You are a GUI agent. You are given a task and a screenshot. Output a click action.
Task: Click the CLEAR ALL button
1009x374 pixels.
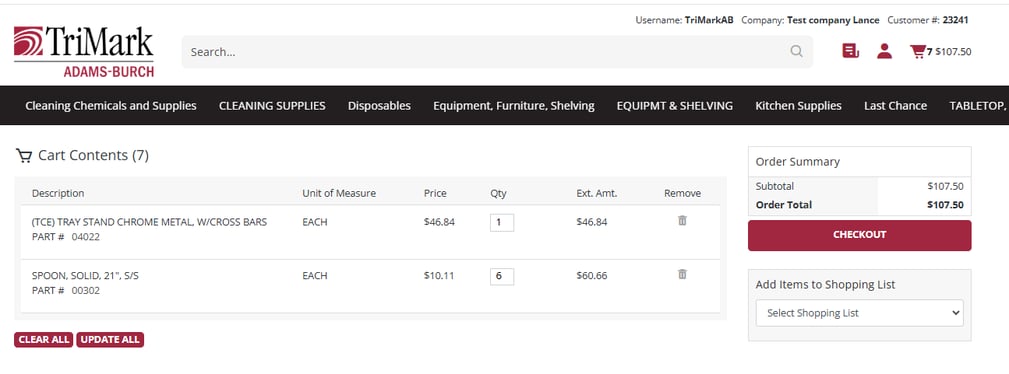[44, 340]
